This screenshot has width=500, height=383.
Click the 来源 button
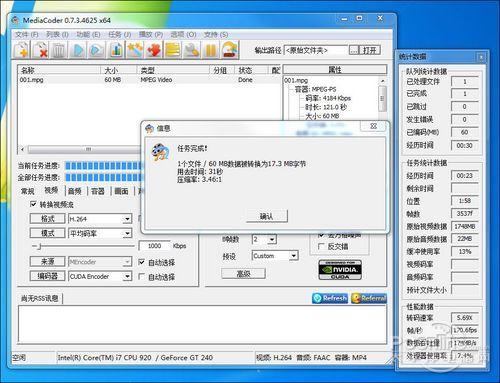(x=48, y=262)
